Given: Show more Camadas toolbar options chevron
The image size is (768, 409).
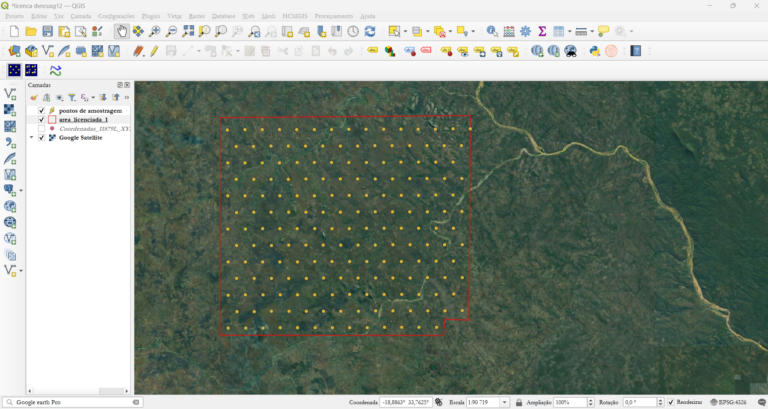Looking at the screenshot, I should click(126, 97).
